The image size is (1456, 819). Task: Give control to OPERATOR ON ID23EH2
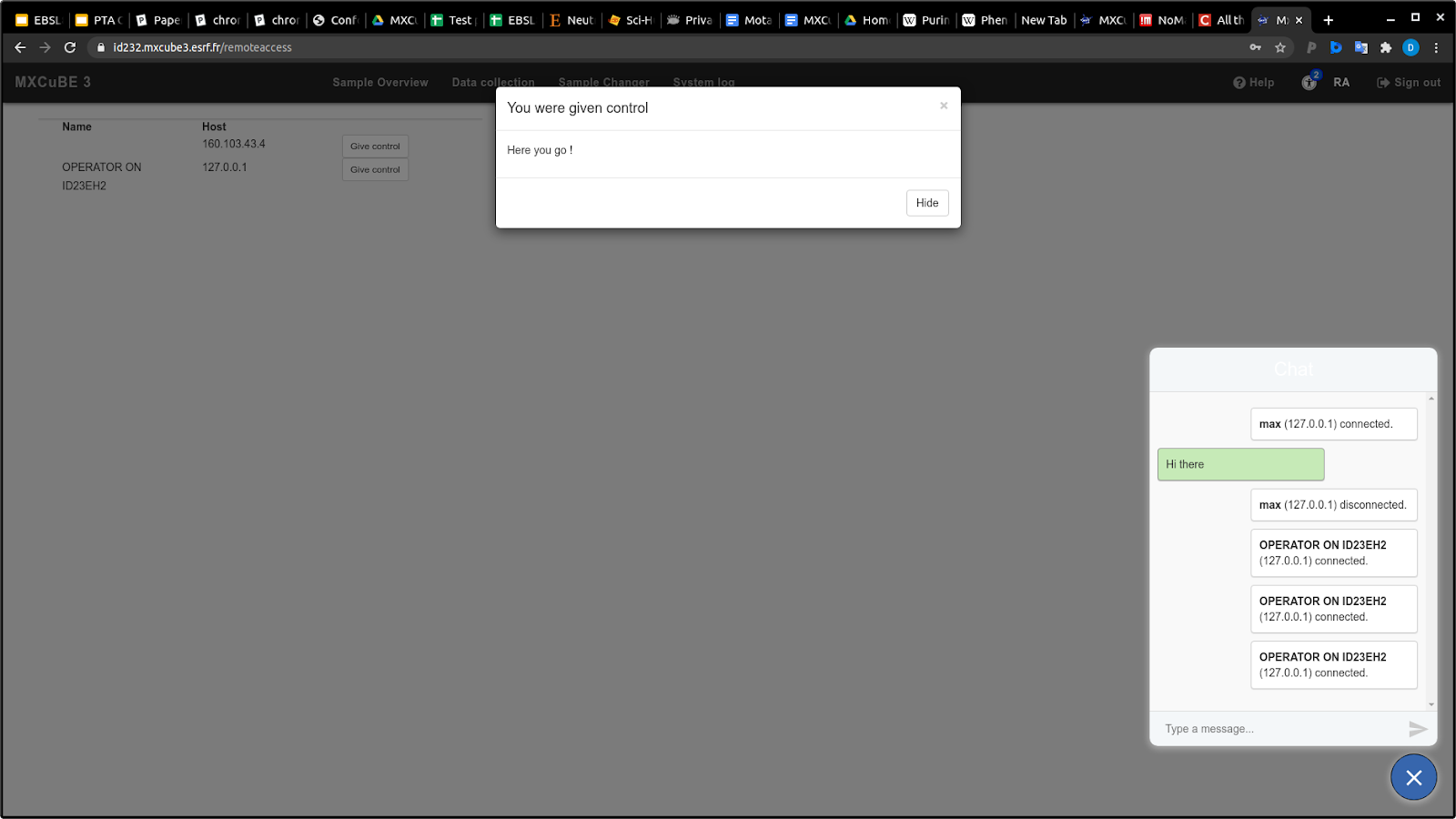[x=375, y=170]
